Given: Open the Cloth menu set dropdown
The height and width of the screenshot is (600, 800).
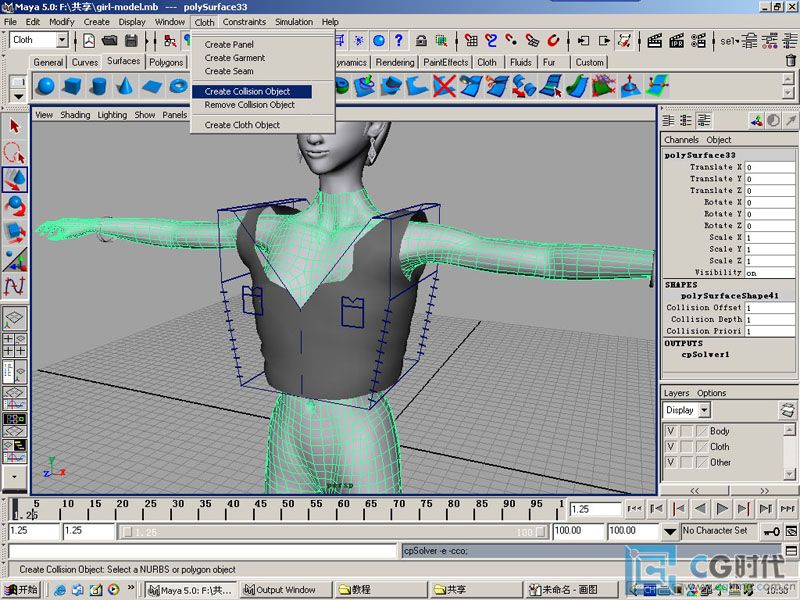Looking at the screenshot, I should [62, 40].
